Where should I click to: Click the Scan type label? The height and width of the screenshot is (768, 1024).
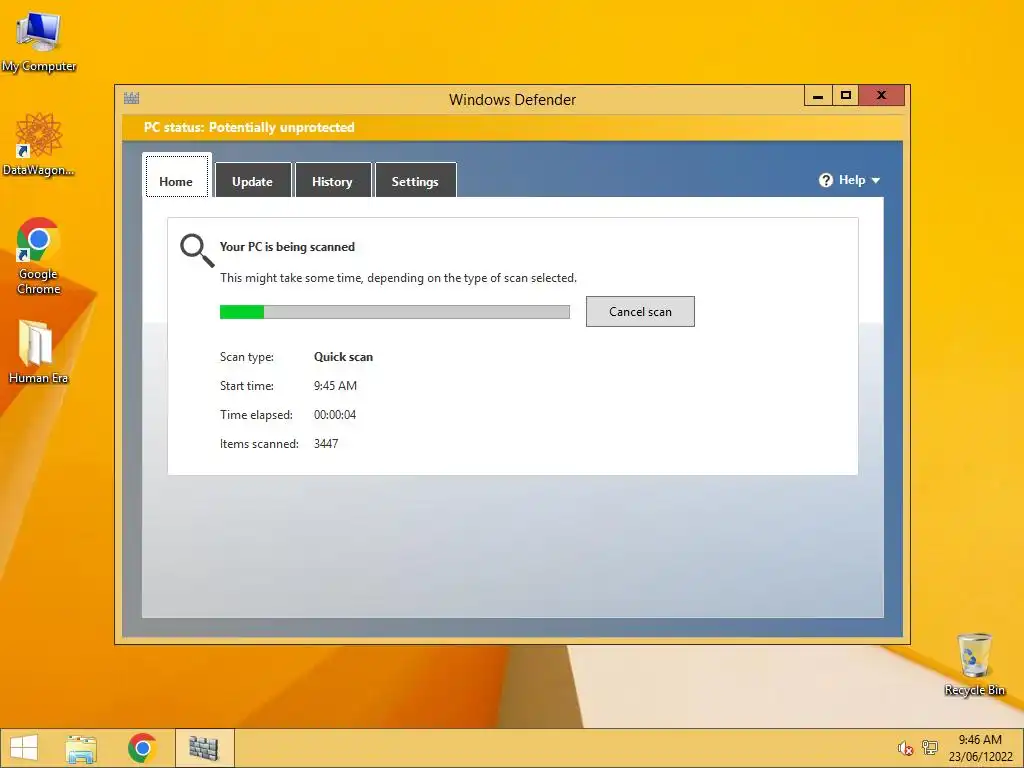click(x=247, y=357)
